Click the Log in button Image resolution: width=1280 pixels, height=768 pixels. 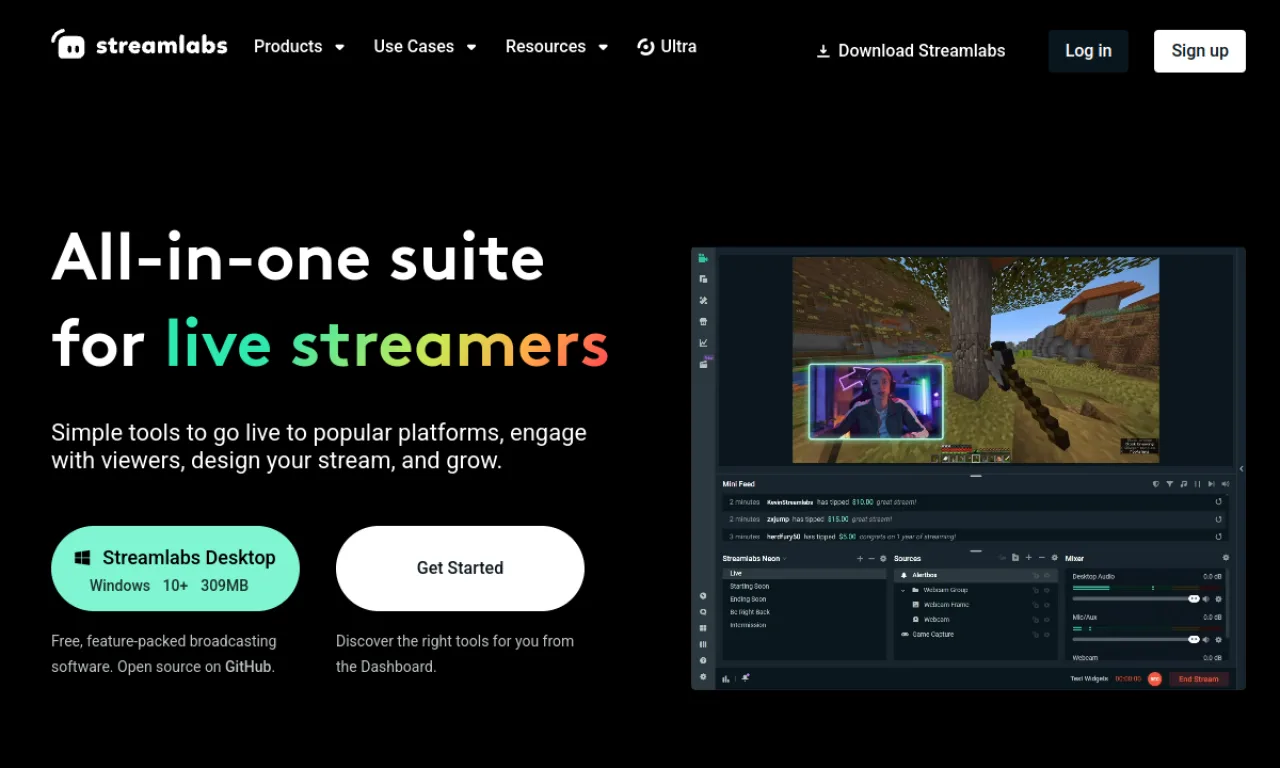(x=1088, y=51)
